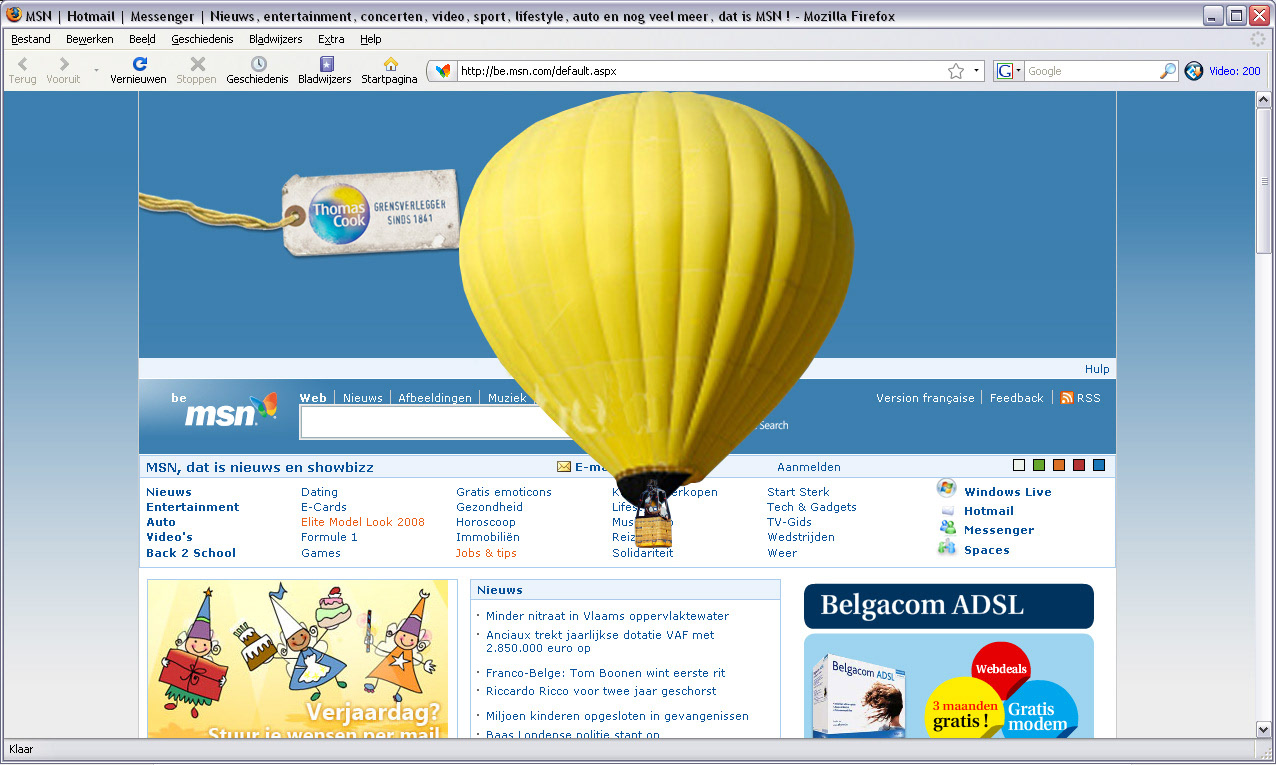Open the Help menu
This screenshot has height=765, width=1276.
click(x=371, y=39)
